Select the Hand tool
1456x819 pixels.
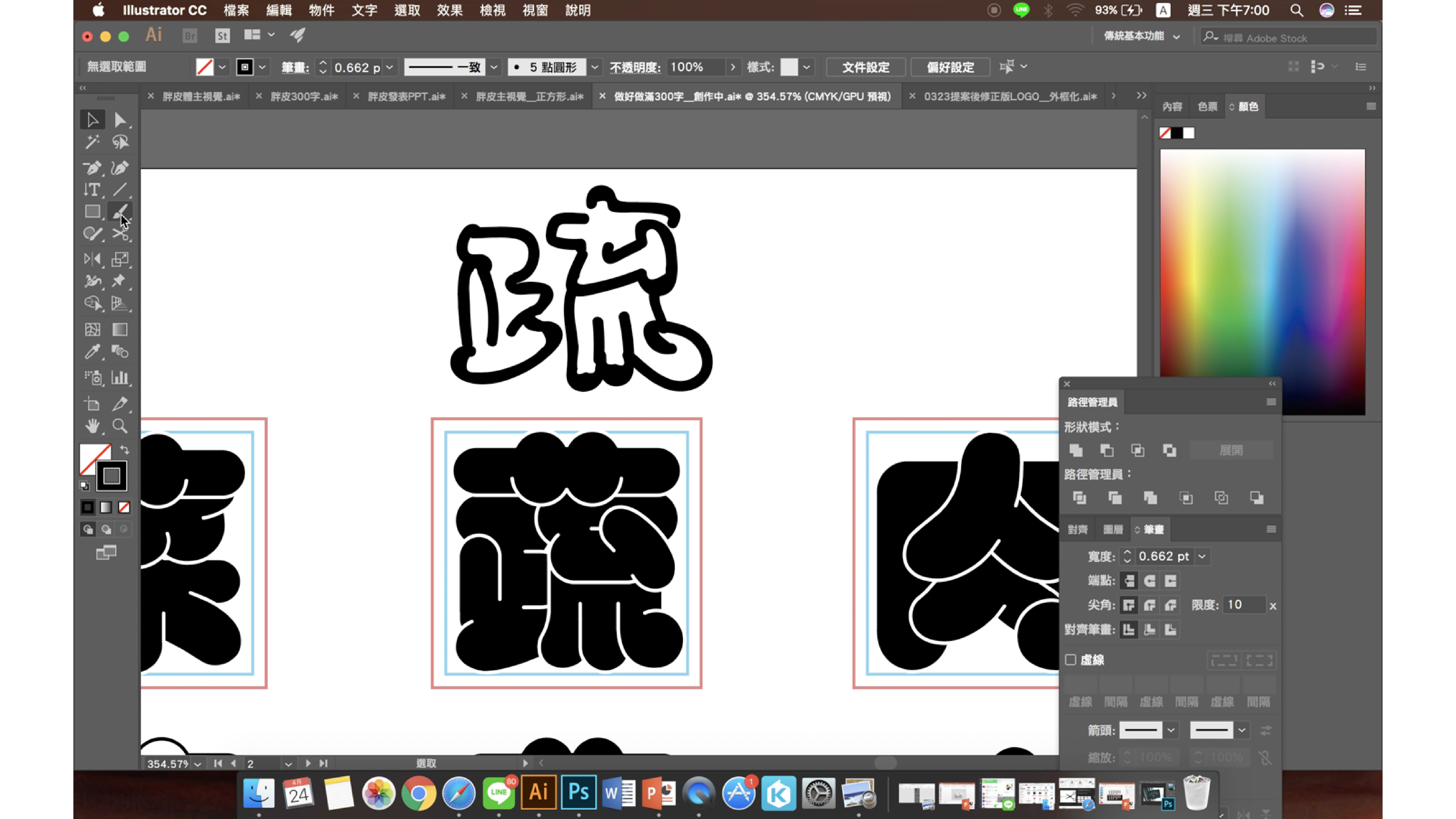(x=92, y=425)
